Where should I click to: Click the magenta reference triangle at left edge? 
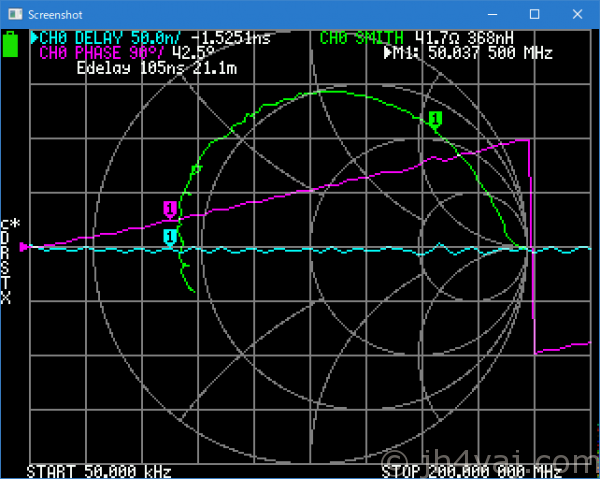tap(26, 246)
